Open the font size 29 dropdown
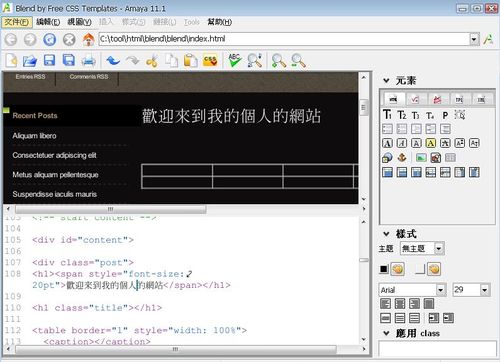The image size is (500, 362). tap(485, 290)
